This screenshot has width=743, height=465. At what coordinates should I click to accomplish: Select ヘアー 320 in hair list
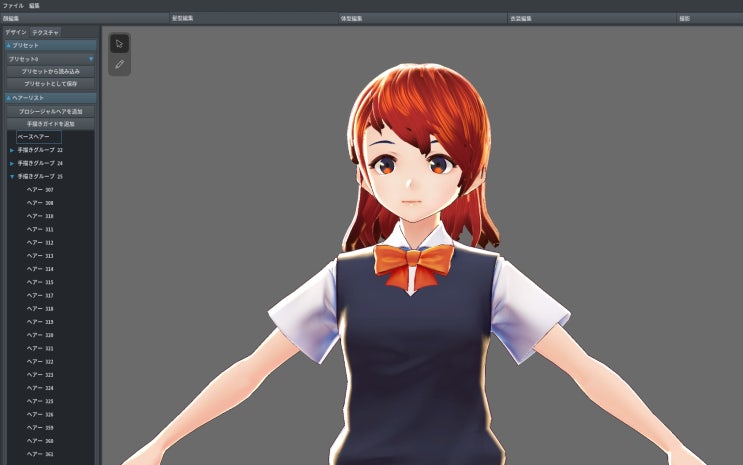40,336
